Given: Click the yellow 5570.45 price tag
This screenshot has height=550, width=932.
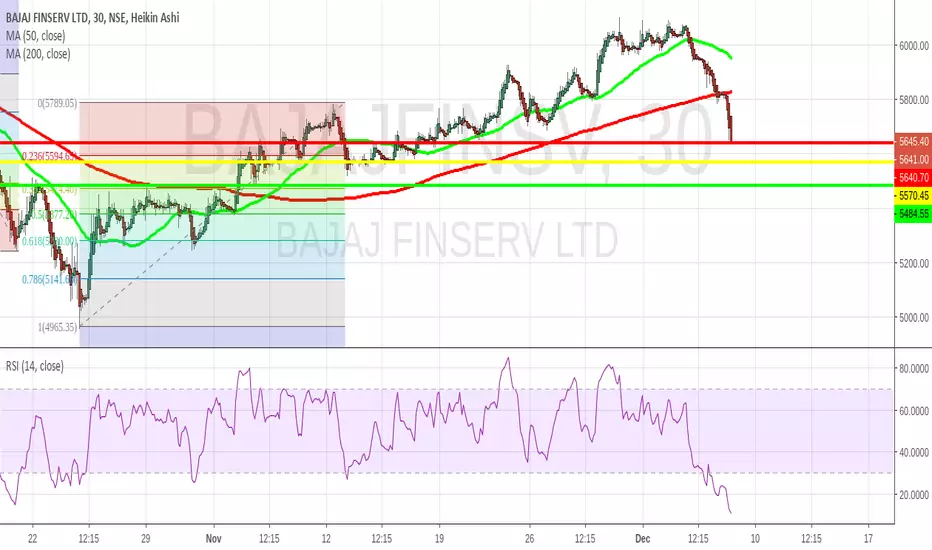Looking at the screenshot, I should 913,195.
